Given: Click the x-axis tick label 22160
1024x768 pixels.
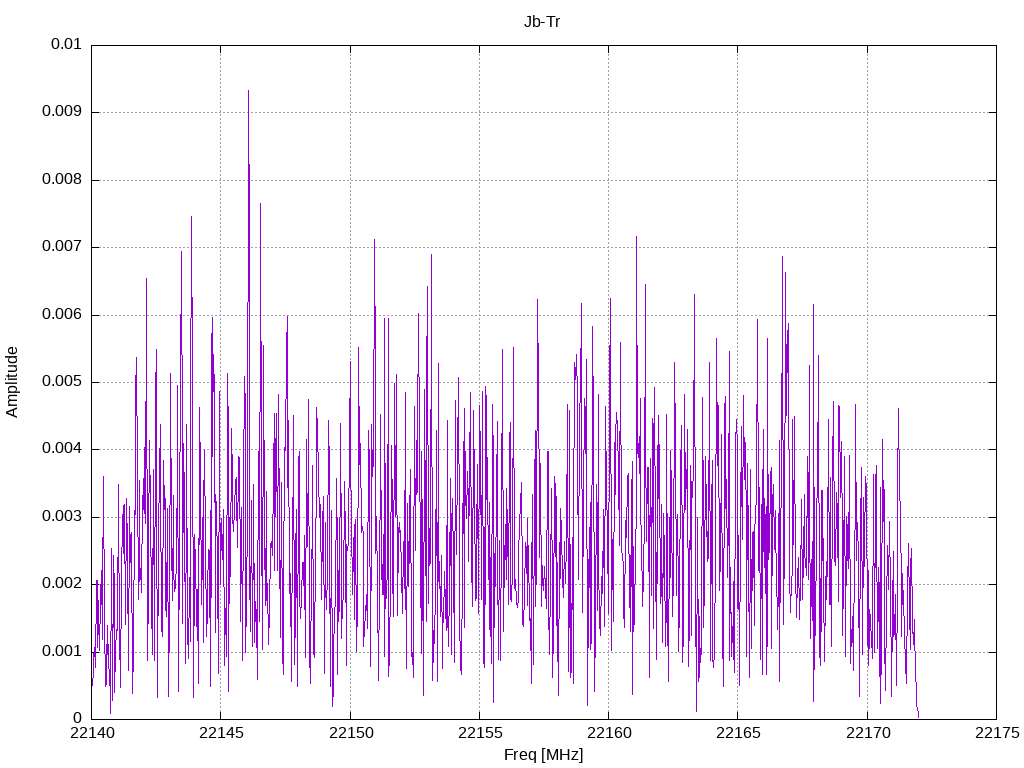Looking at the screenshot, I should click(x=609, y=733).
